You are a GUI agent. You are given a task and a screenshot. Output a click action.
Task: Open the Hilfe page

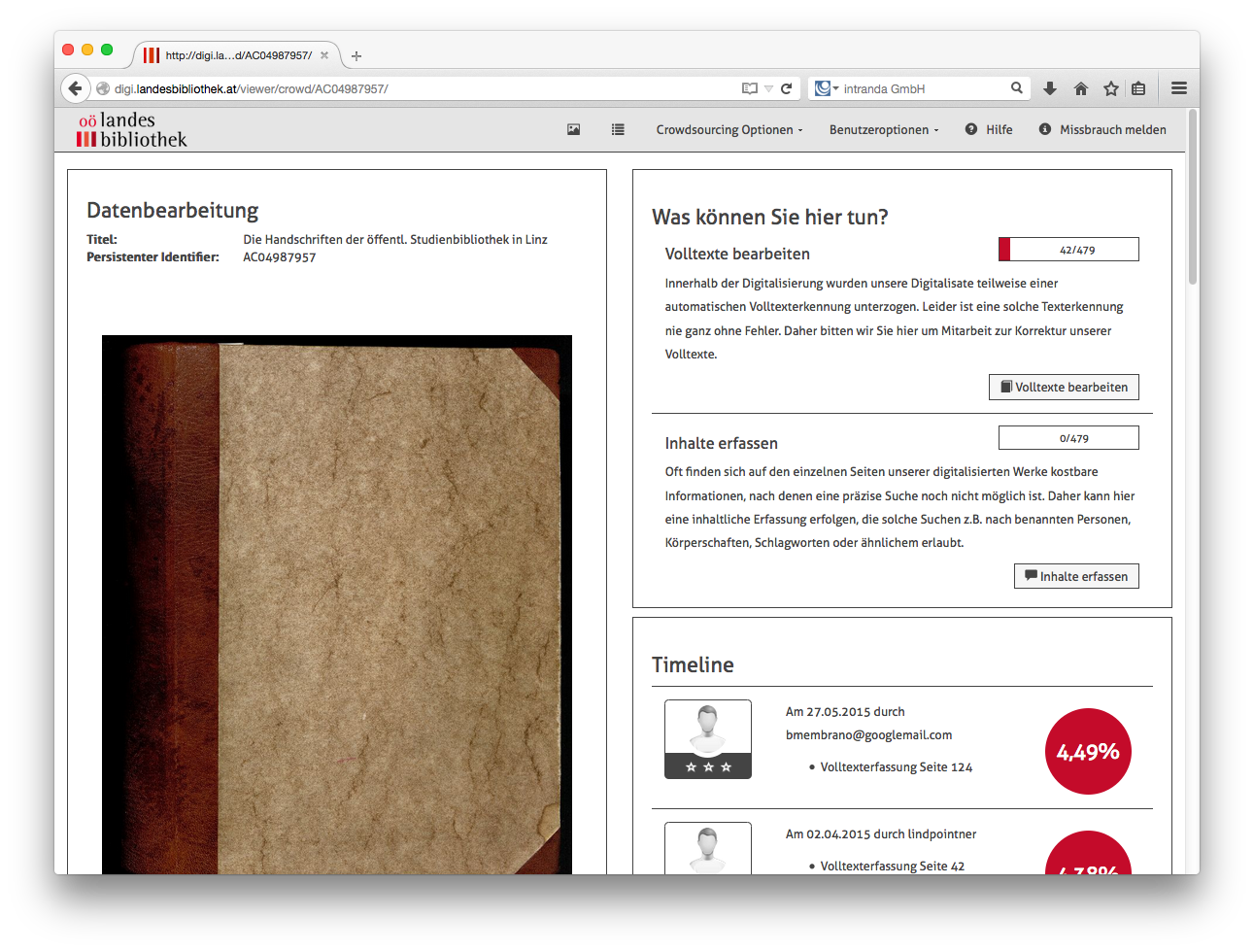coord(1000,130)
